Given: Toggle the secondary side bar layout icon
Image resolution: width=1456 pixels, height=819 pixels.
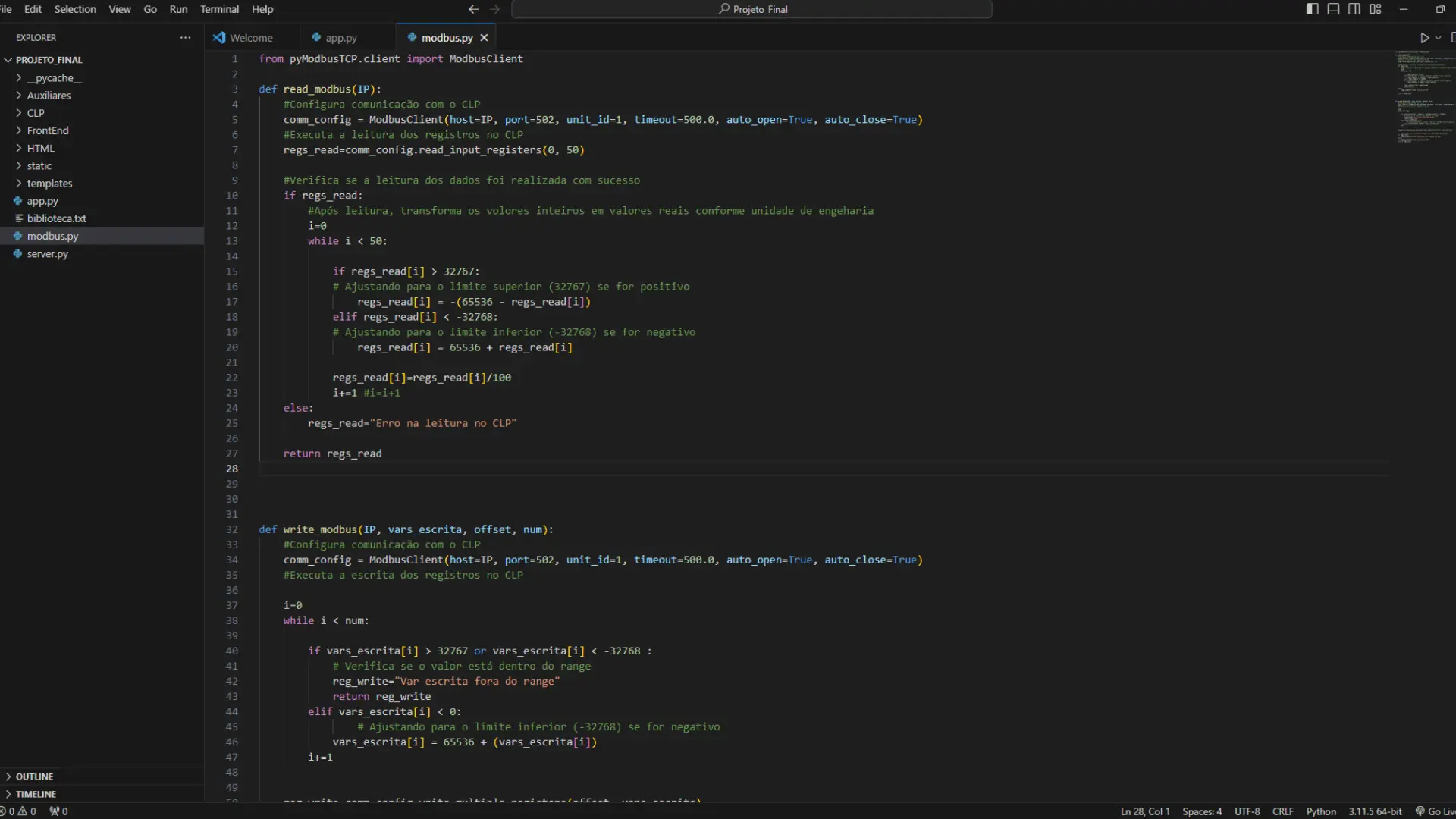Looking at the screenshot, I should (1354, 9).
